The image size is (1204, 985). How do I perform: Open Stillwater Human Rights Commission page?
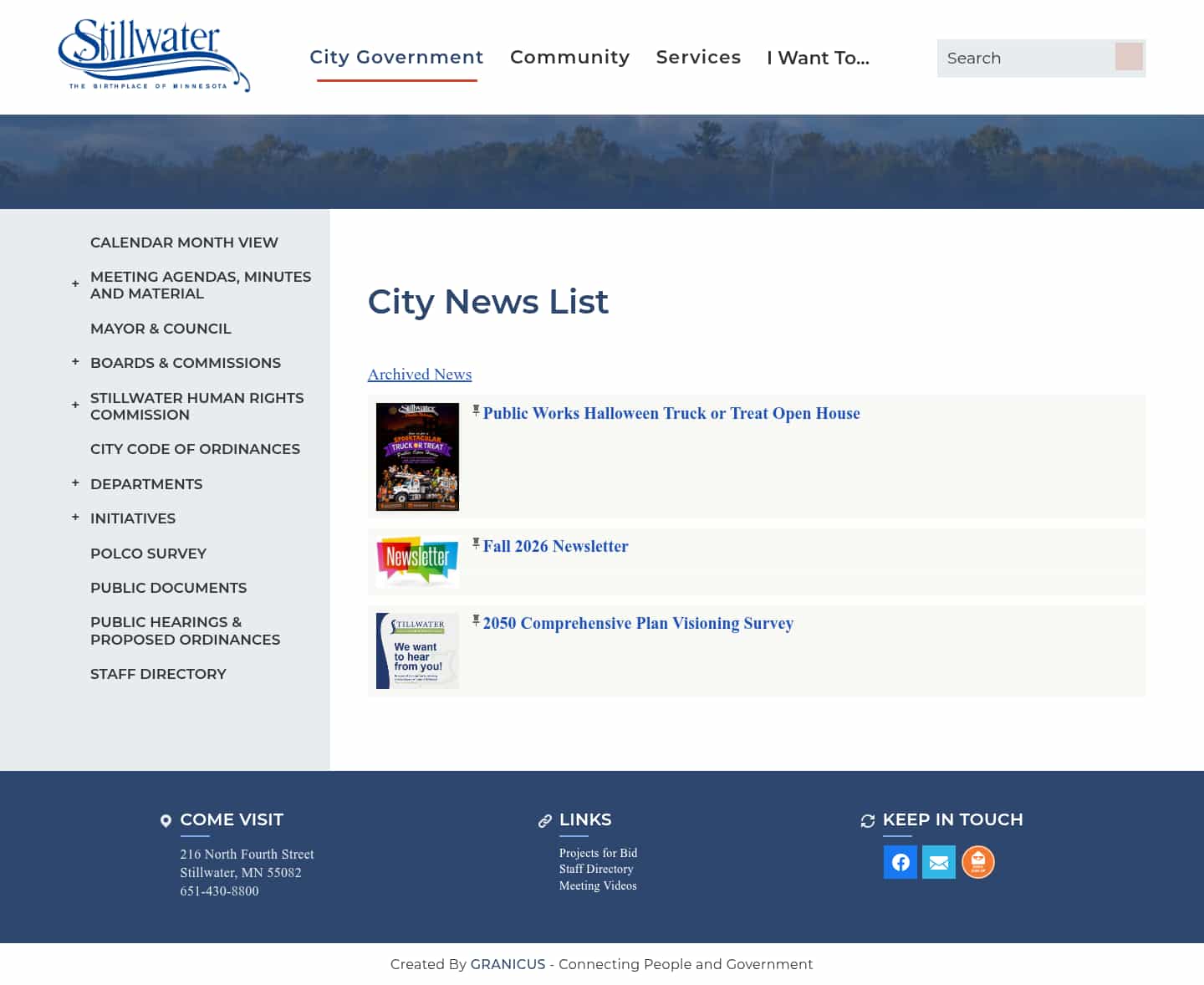point(197,406)
